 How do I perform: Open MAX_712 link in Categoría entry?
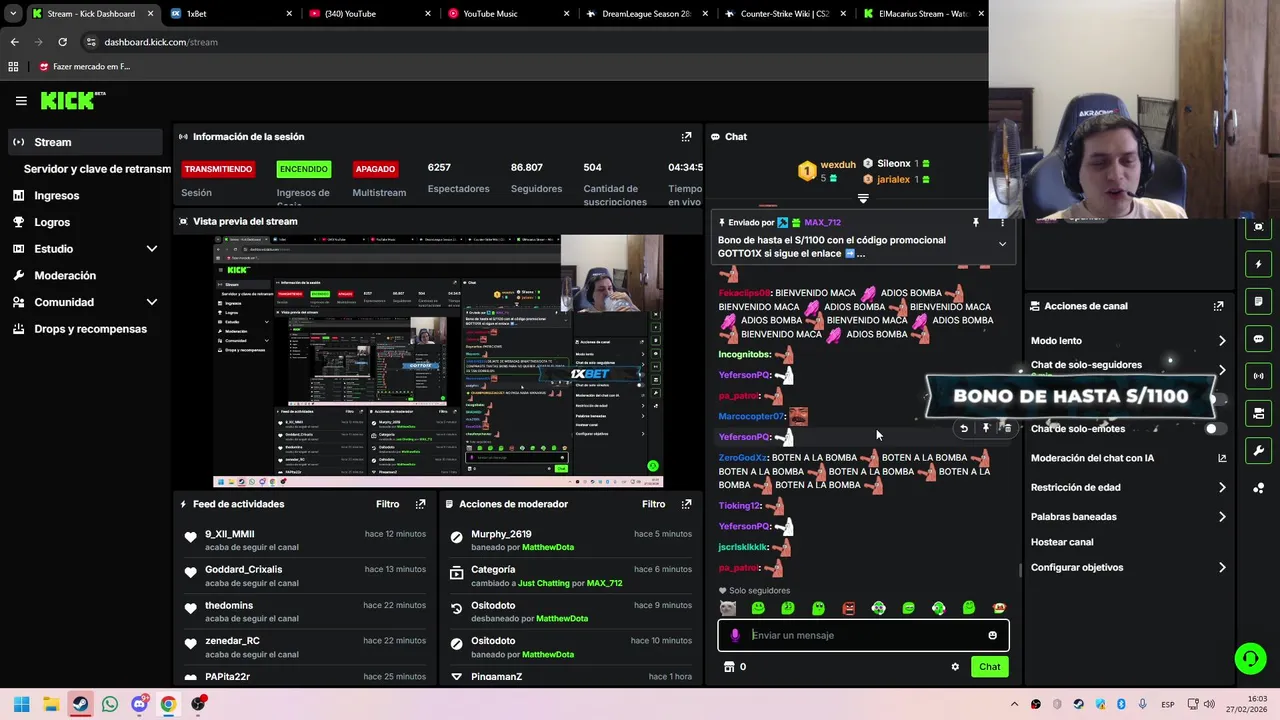tap(604, 583)
